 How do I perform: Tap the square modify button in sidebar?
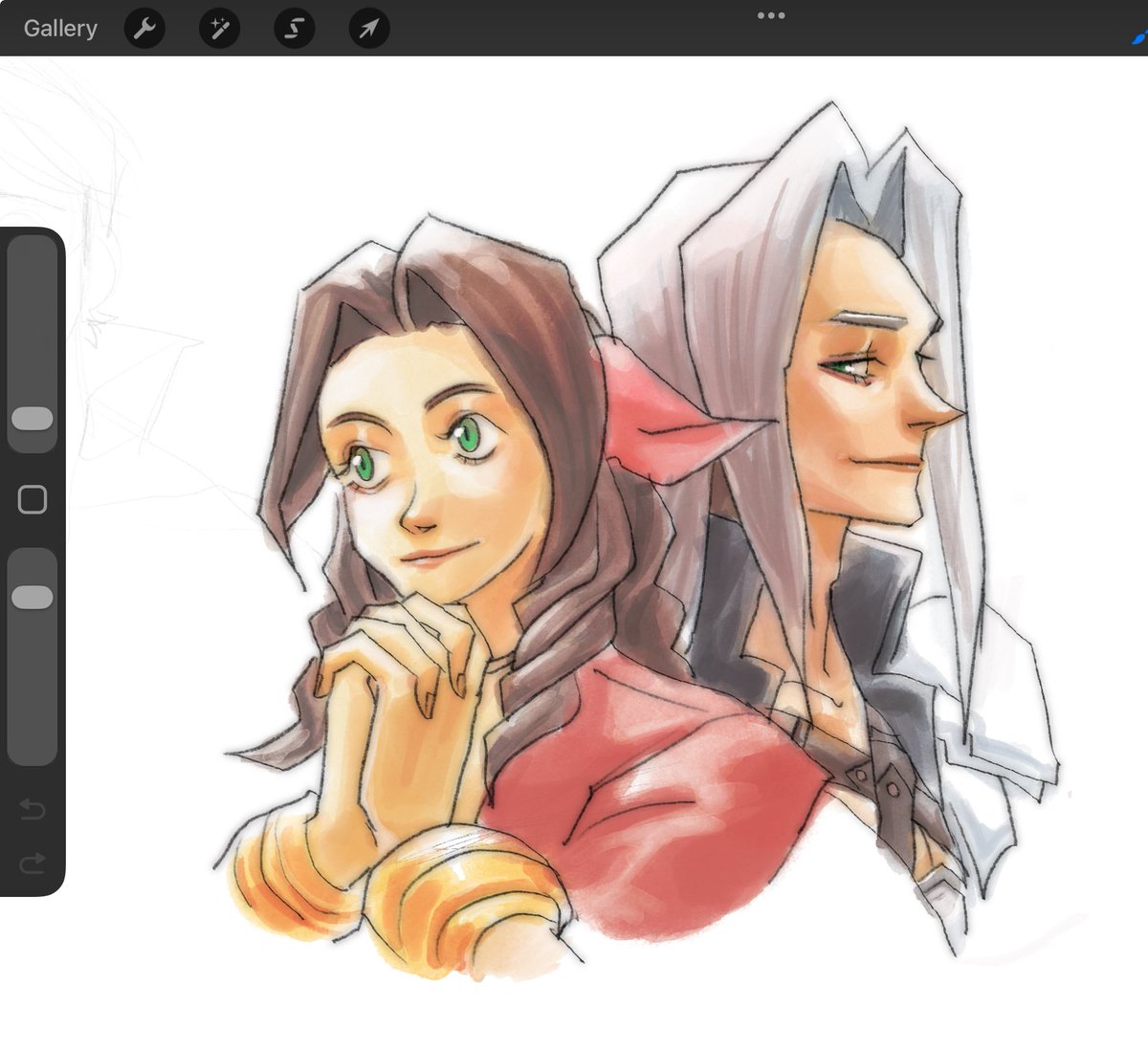(33, 499)
